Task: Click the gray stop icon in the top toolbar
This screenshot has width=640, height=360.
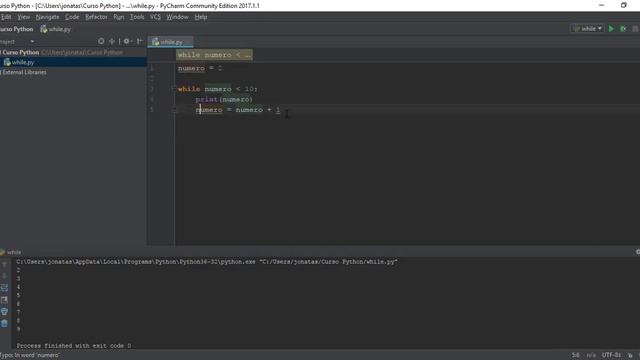Action: coord(635,29)
